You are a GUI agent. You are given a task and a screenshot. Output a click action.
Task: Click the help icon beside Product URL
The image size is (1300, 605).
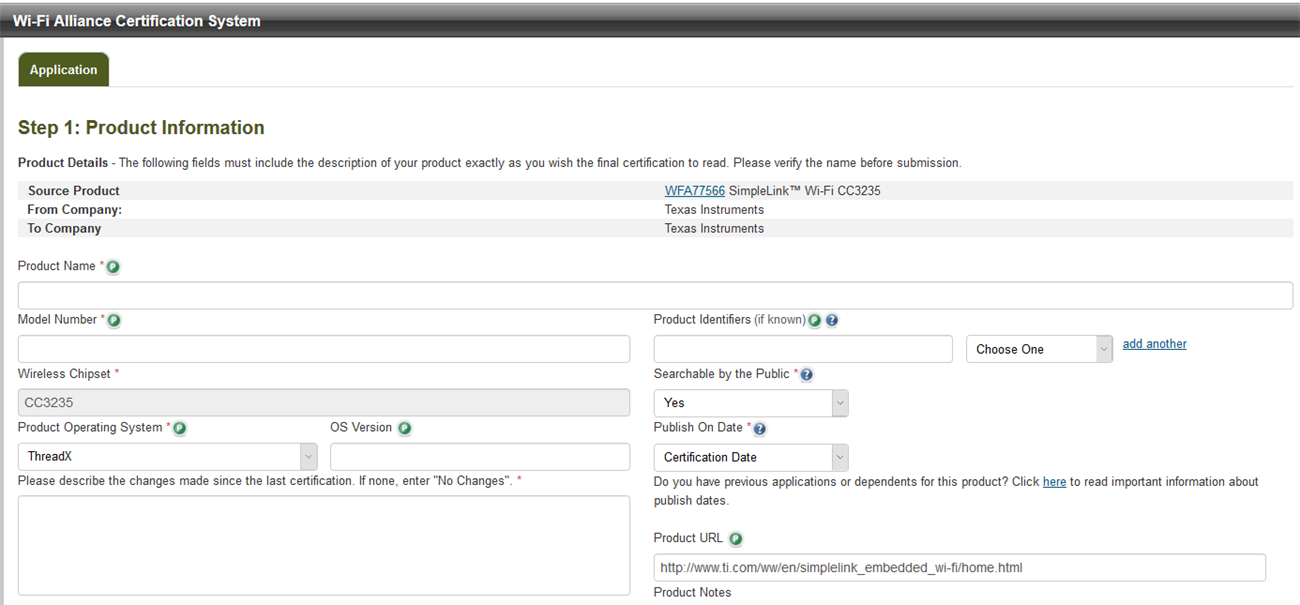[736, 539]
